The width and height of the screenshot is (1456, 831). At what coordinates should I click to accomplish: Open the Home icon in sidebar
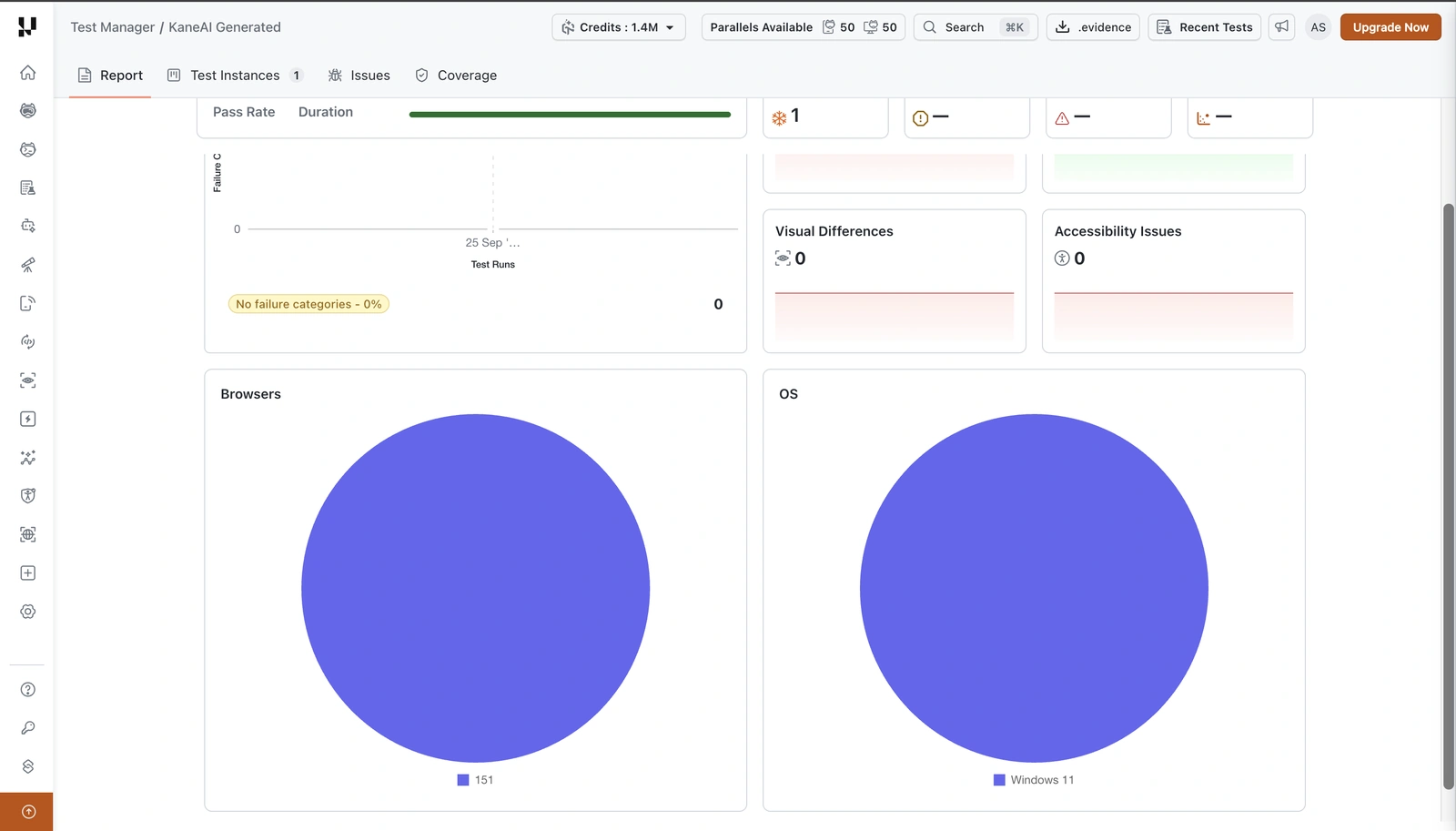click(28, 72)
